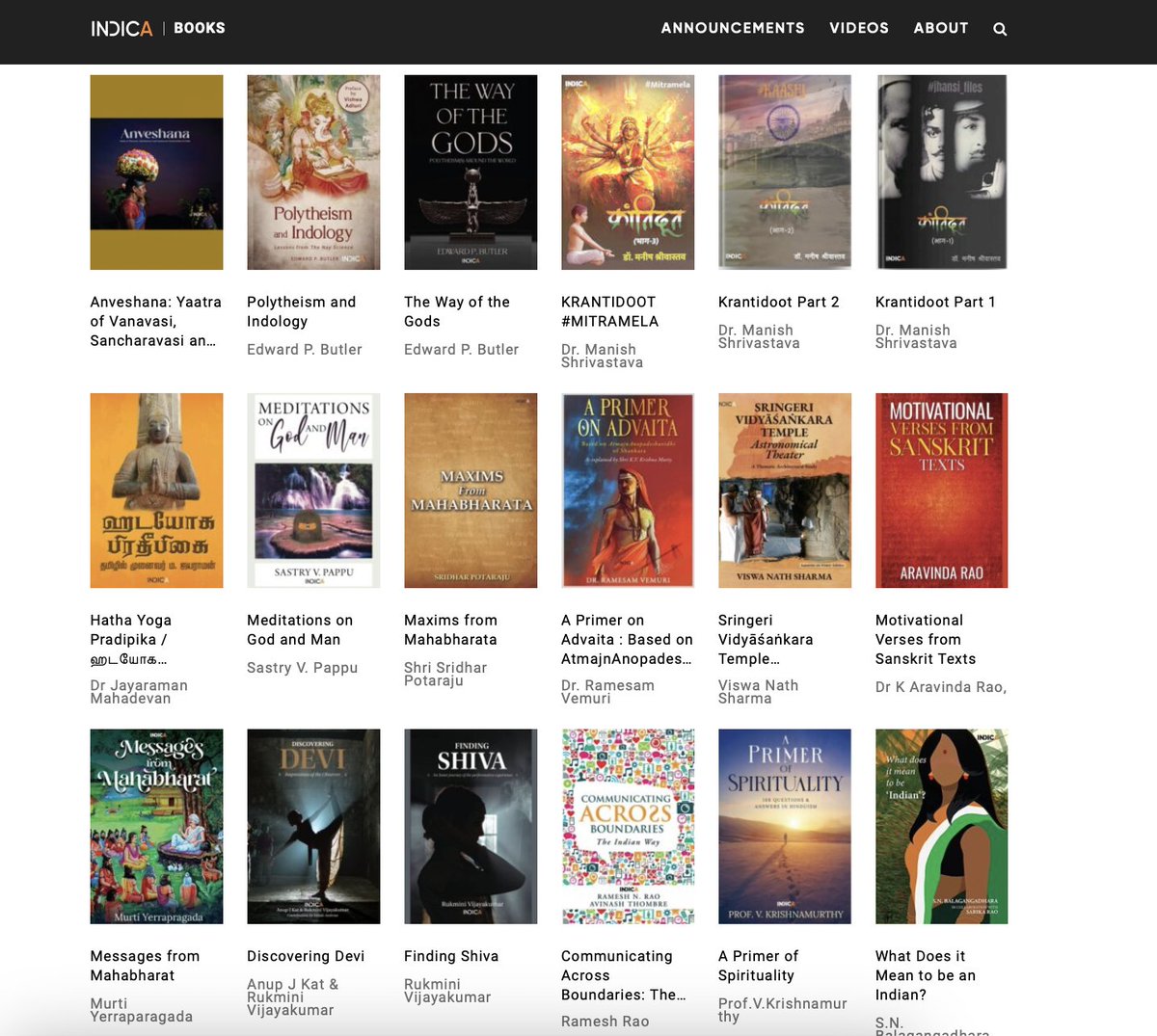This screenshot has width=1157, height=1036.
Task: Go to the Videos menu item
Action: click(x=859, y=28)
